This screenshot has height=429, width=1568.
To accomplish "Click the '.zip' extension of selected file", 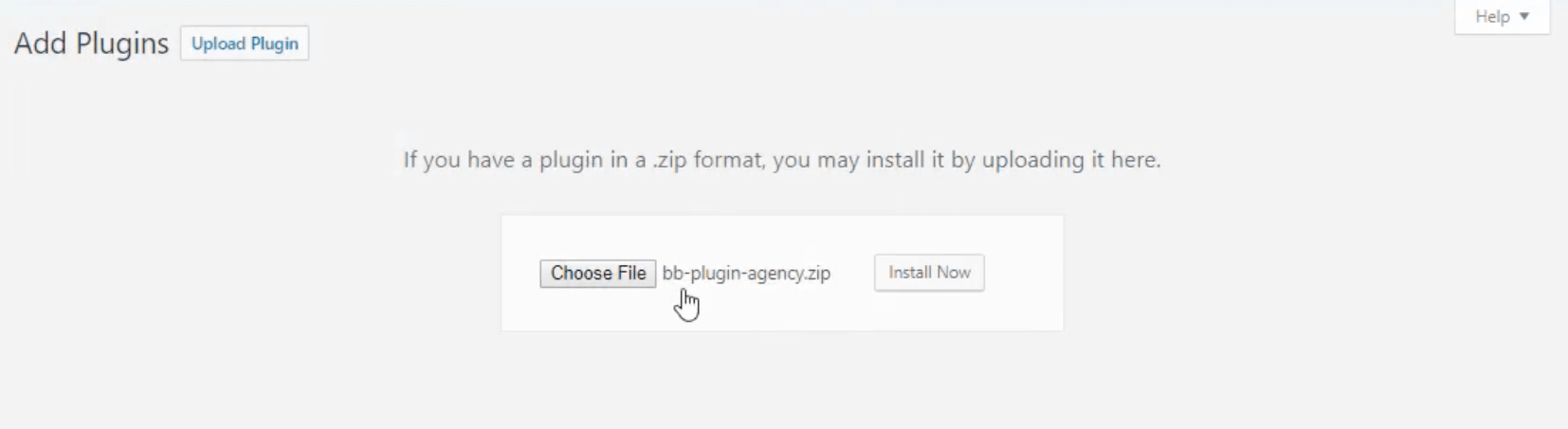I will (816, 274).
